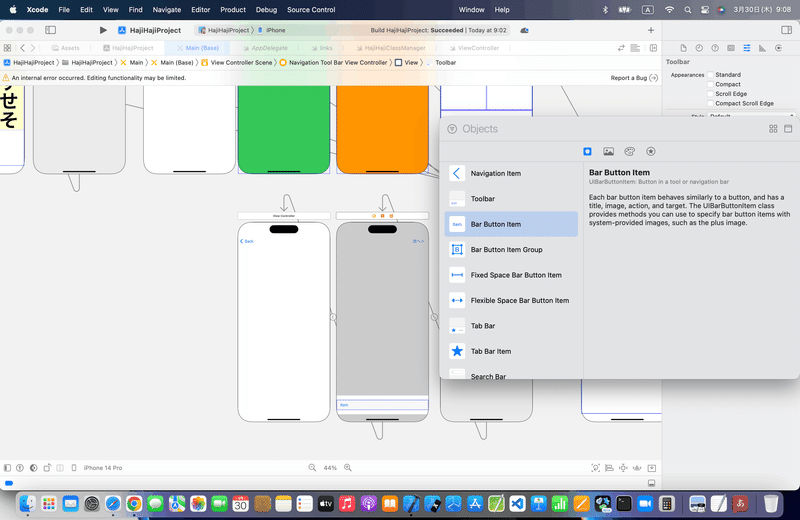This screenshot has width=800, height=520.
Task: Open Add New Constraints icon
Action: pyautogui.click(x=623, y=468)
